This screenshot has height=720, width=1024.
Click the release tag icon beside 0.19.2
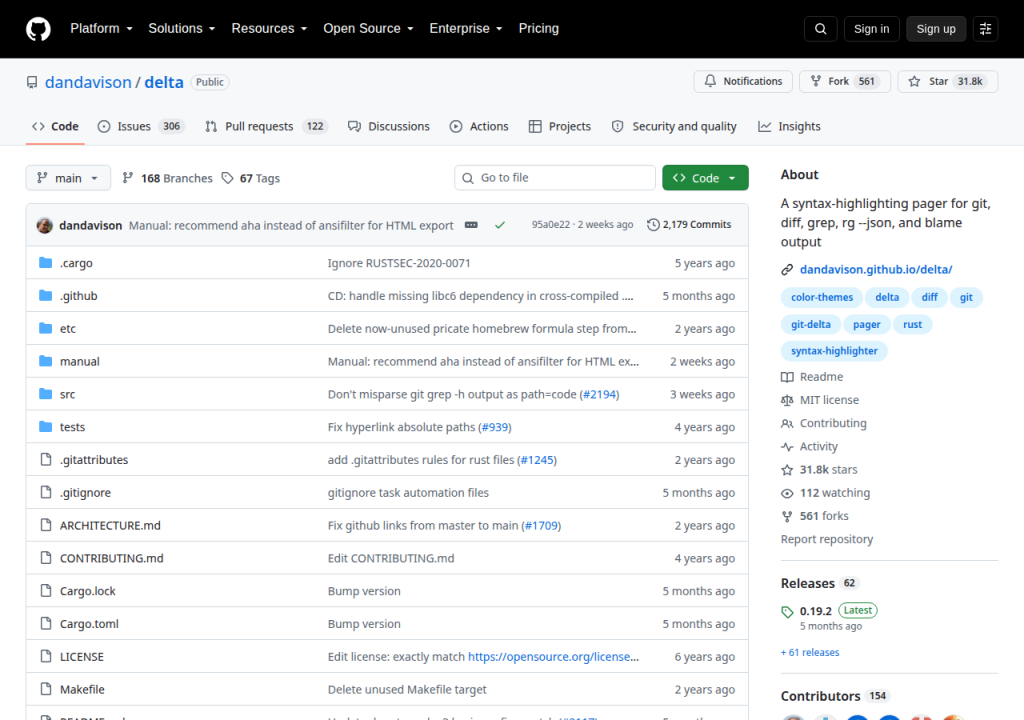(787, 612)
